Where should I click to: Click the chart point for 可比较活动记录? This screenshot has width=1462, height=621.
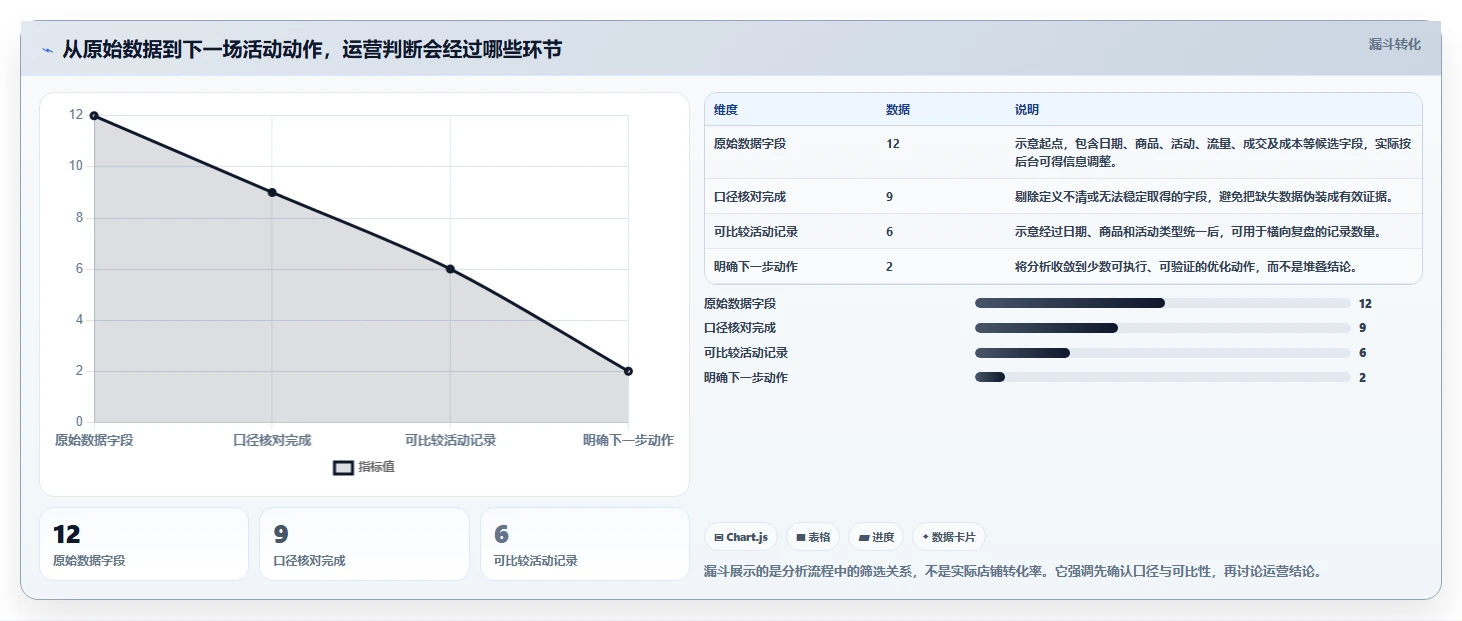450,269
